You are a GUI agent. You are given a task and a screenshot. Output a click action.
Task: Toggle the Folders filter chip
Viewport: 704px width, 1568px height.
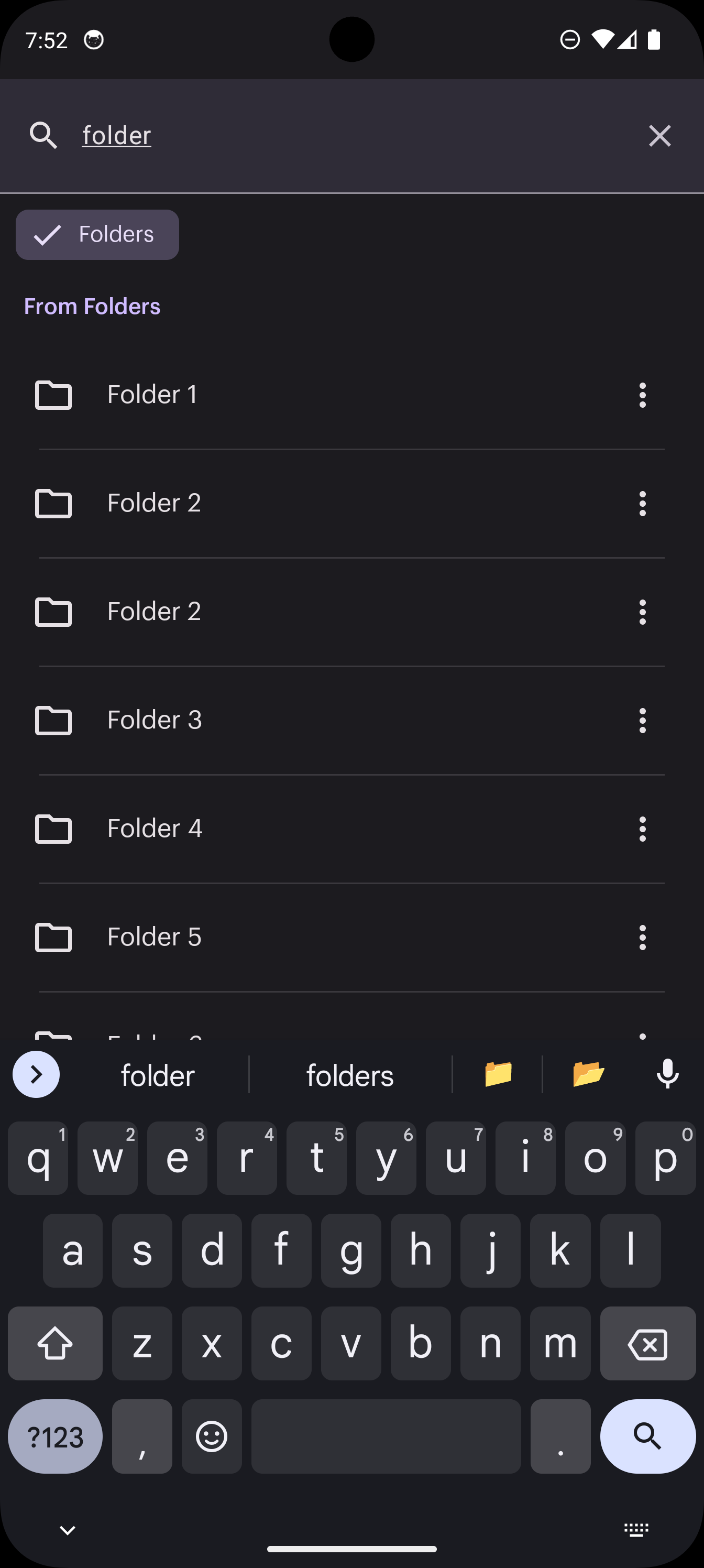pos(97,235)
